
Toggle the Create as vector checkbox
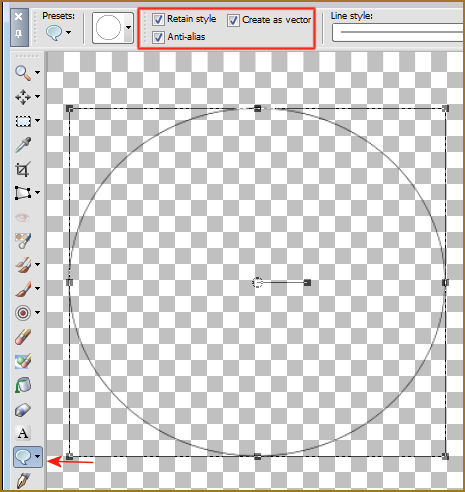pyautogui.click(x=233, y=20)
